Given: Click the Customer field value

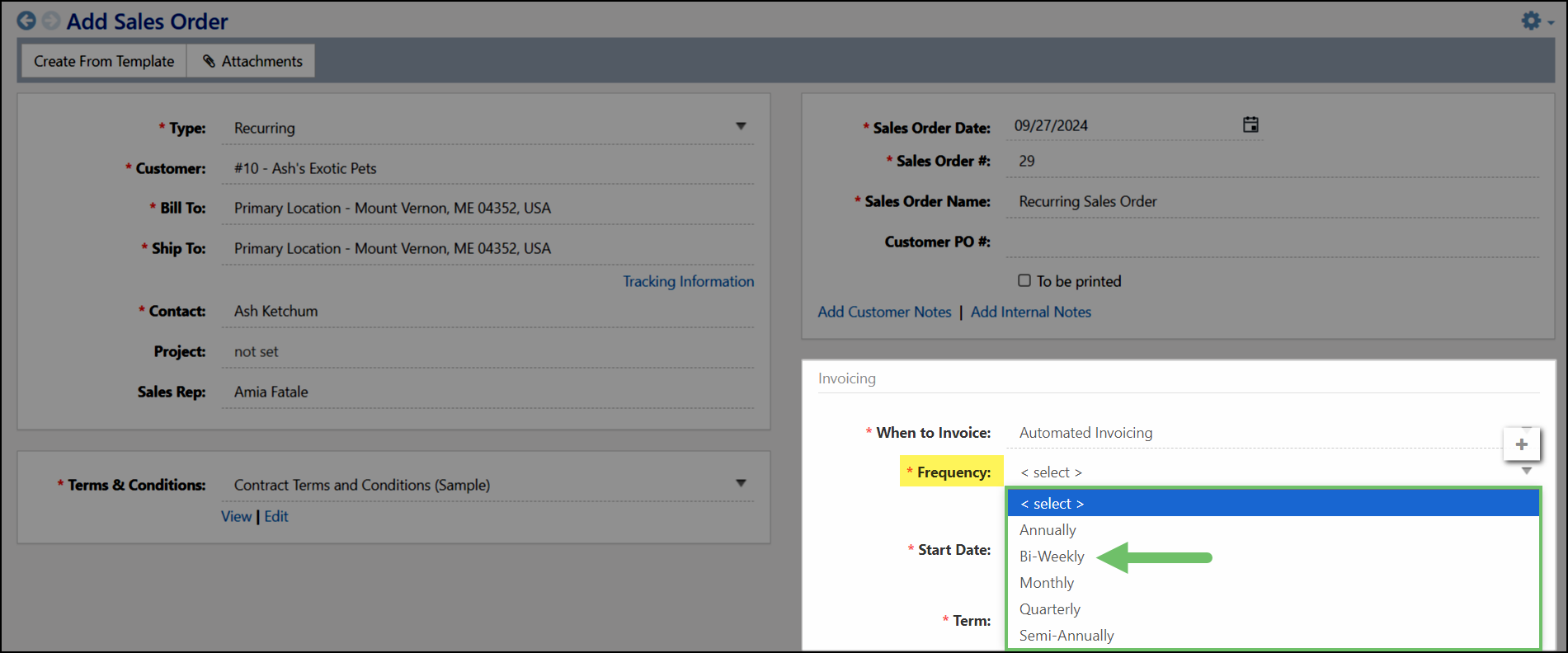Looking at the screenshot, I should tap(487, 168).
